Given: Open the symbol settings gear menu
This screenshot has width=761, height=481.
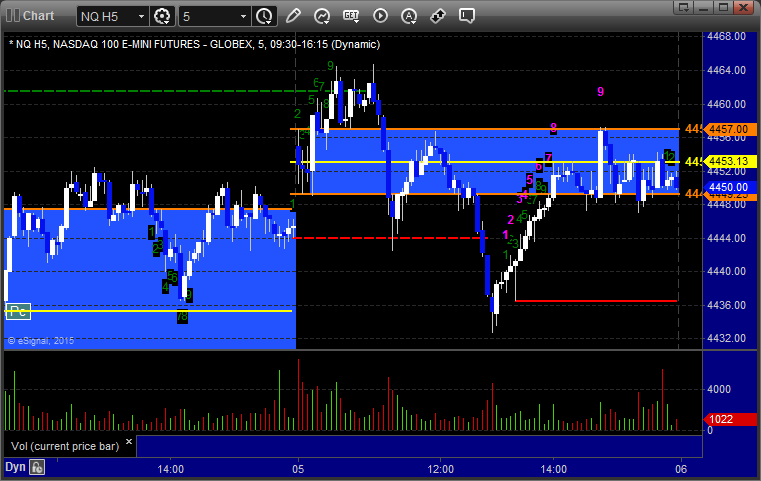Looking at the screenshot, I should [x=162, y=16].
